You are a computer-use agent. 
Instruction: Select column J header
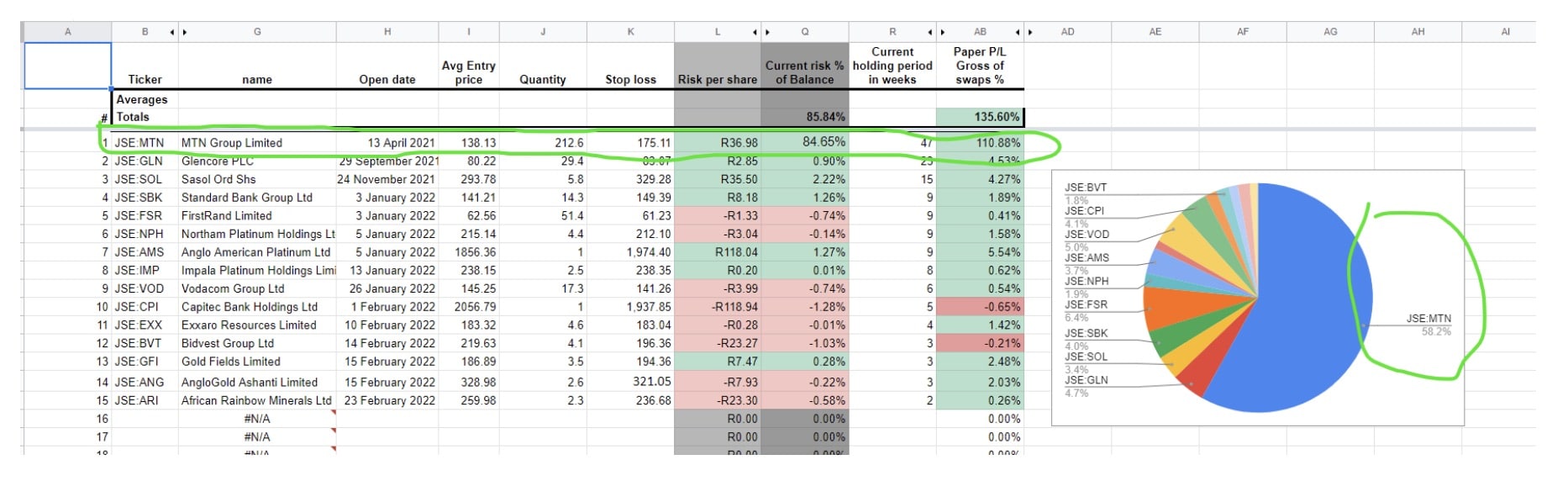click(543, 32)
